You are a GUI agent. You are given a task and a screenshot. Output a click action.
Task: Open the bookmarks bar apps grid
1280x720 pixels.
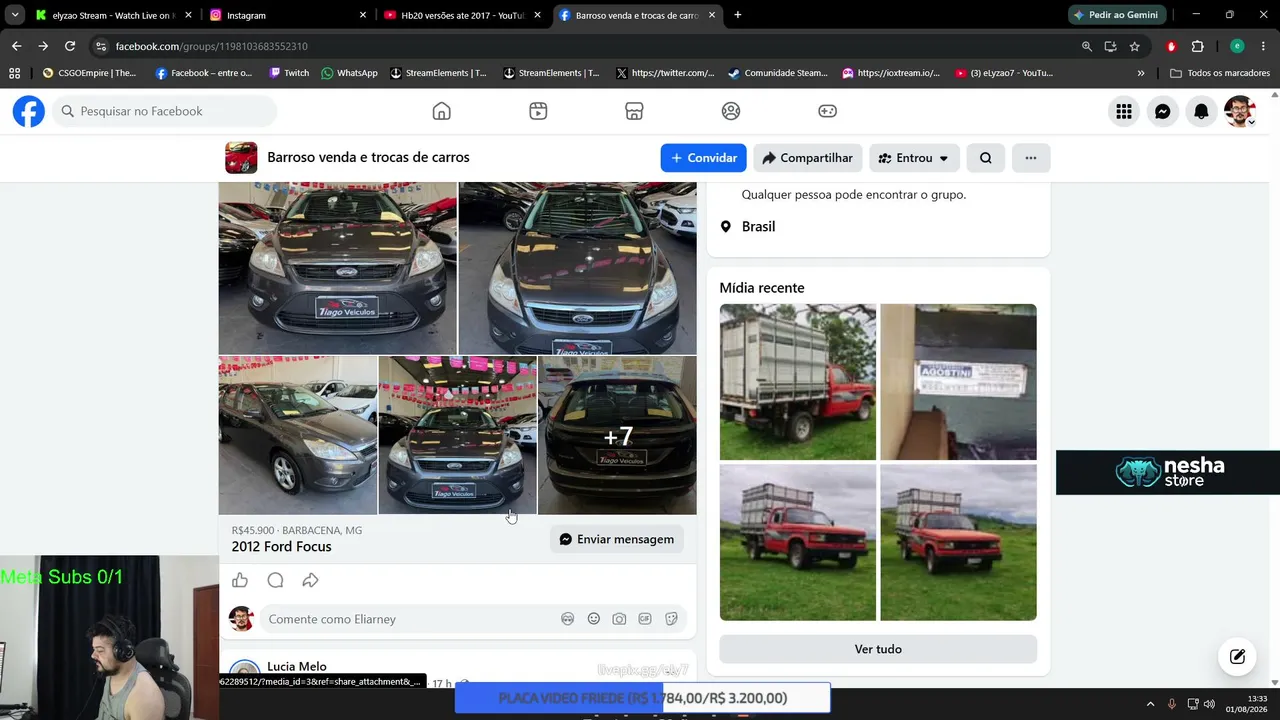[14, 73]
